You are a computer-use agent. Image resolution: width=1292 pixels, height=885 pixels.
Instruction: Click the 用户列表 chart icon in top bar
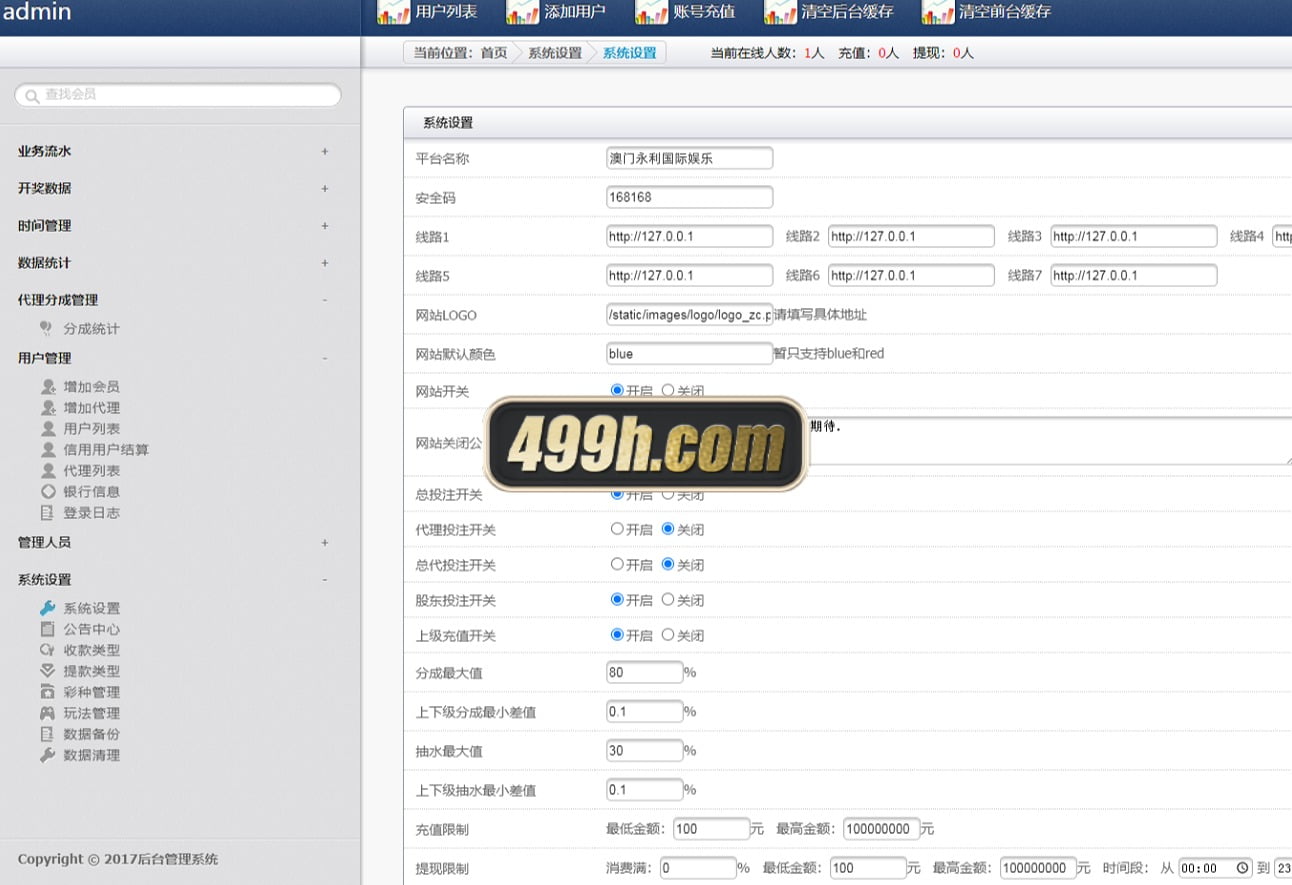point(393,11)
